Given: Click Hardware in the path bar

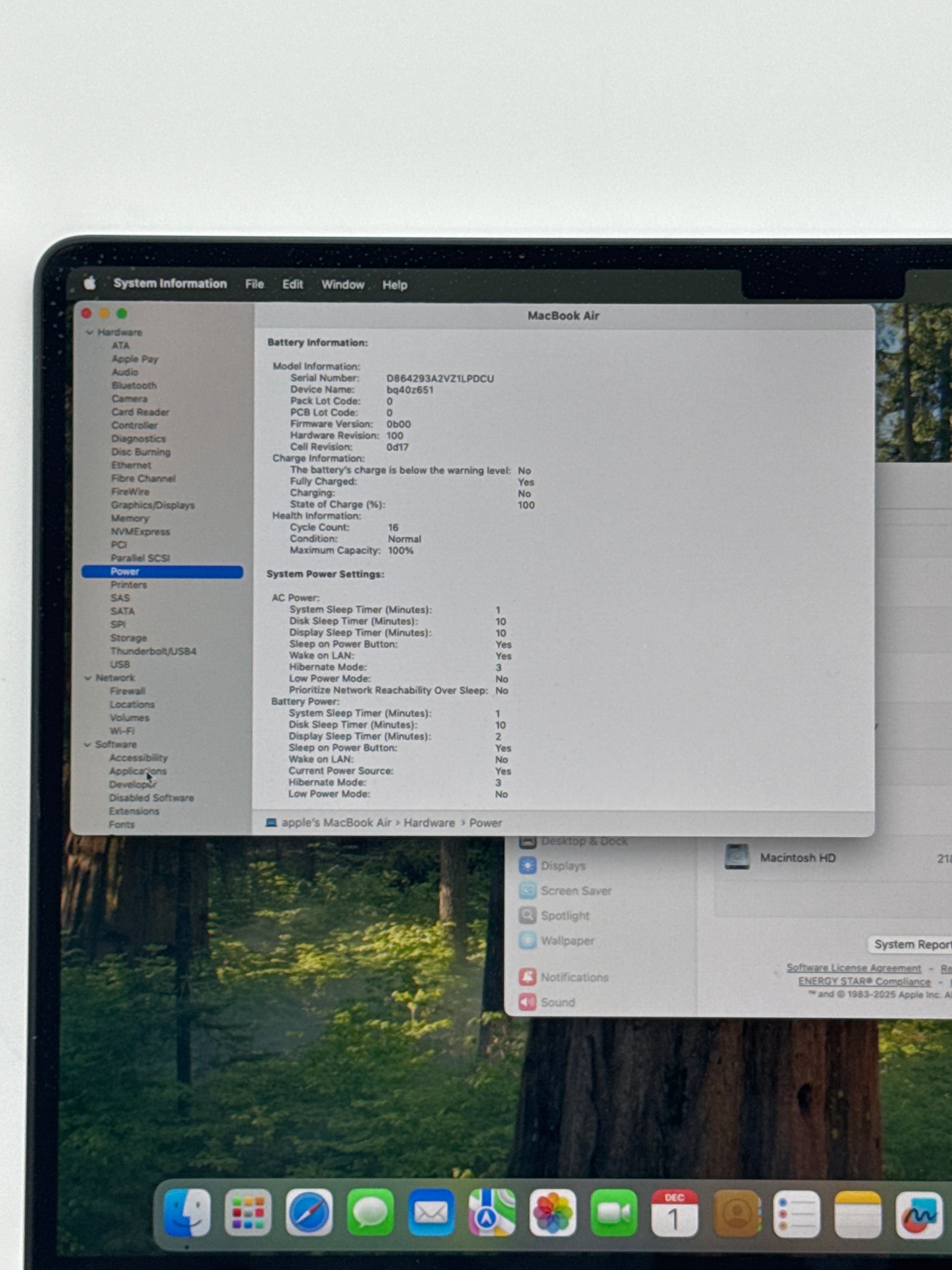Looking at the screenshot, I should click(429, 823).
